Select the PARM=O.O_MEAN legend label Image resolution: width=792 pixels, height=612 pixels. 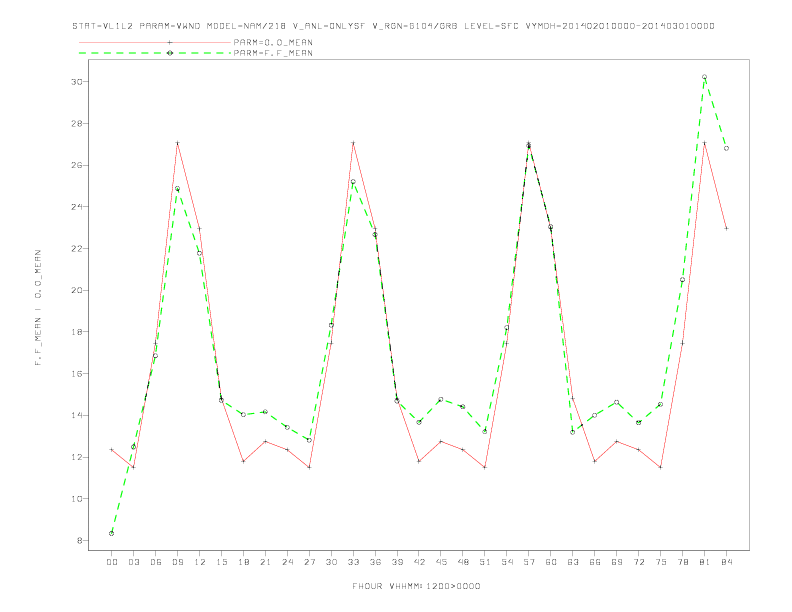273,42
